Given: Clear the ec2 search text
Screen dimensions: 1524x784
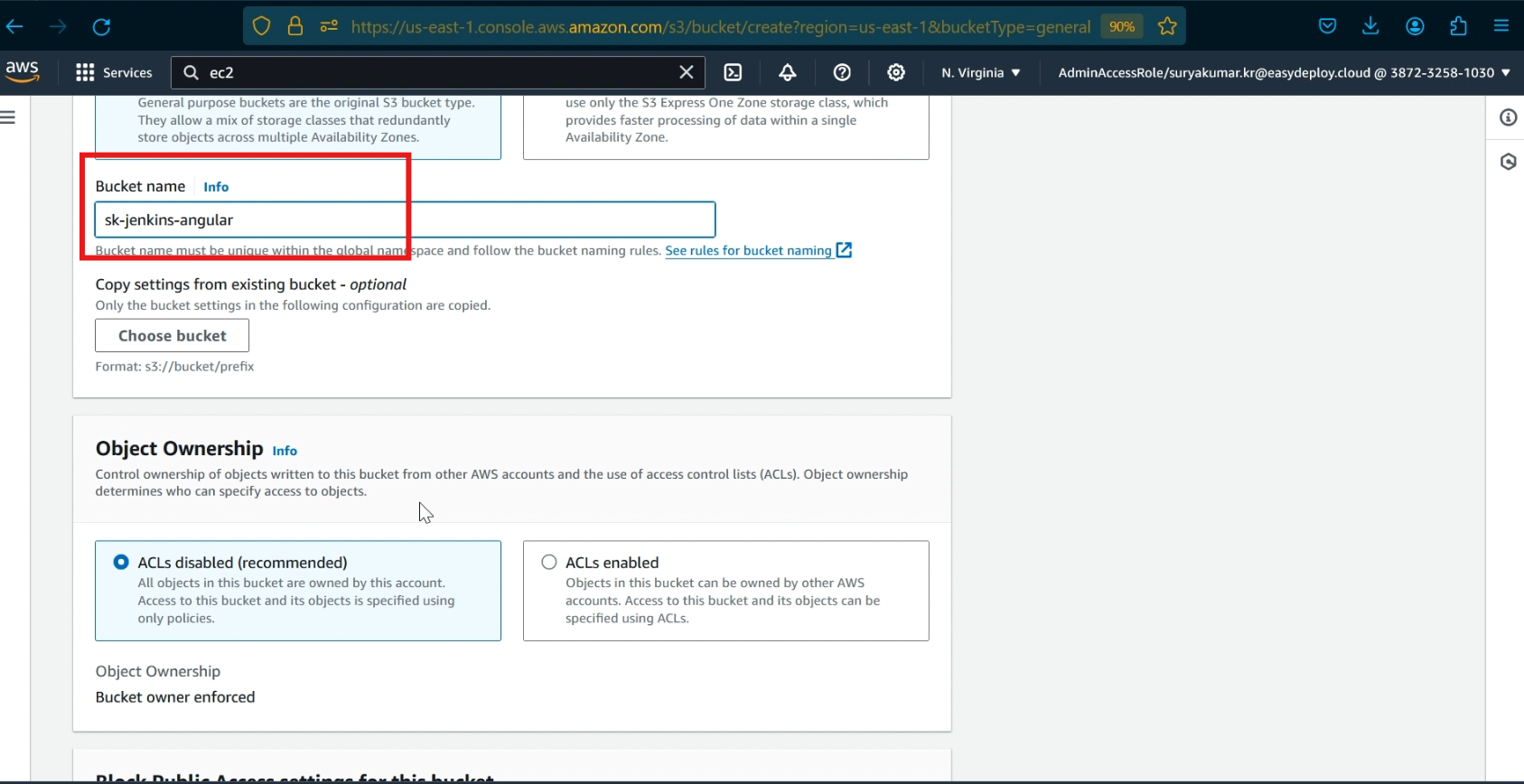Looking at the screenshot, I should tap(687, 72).
